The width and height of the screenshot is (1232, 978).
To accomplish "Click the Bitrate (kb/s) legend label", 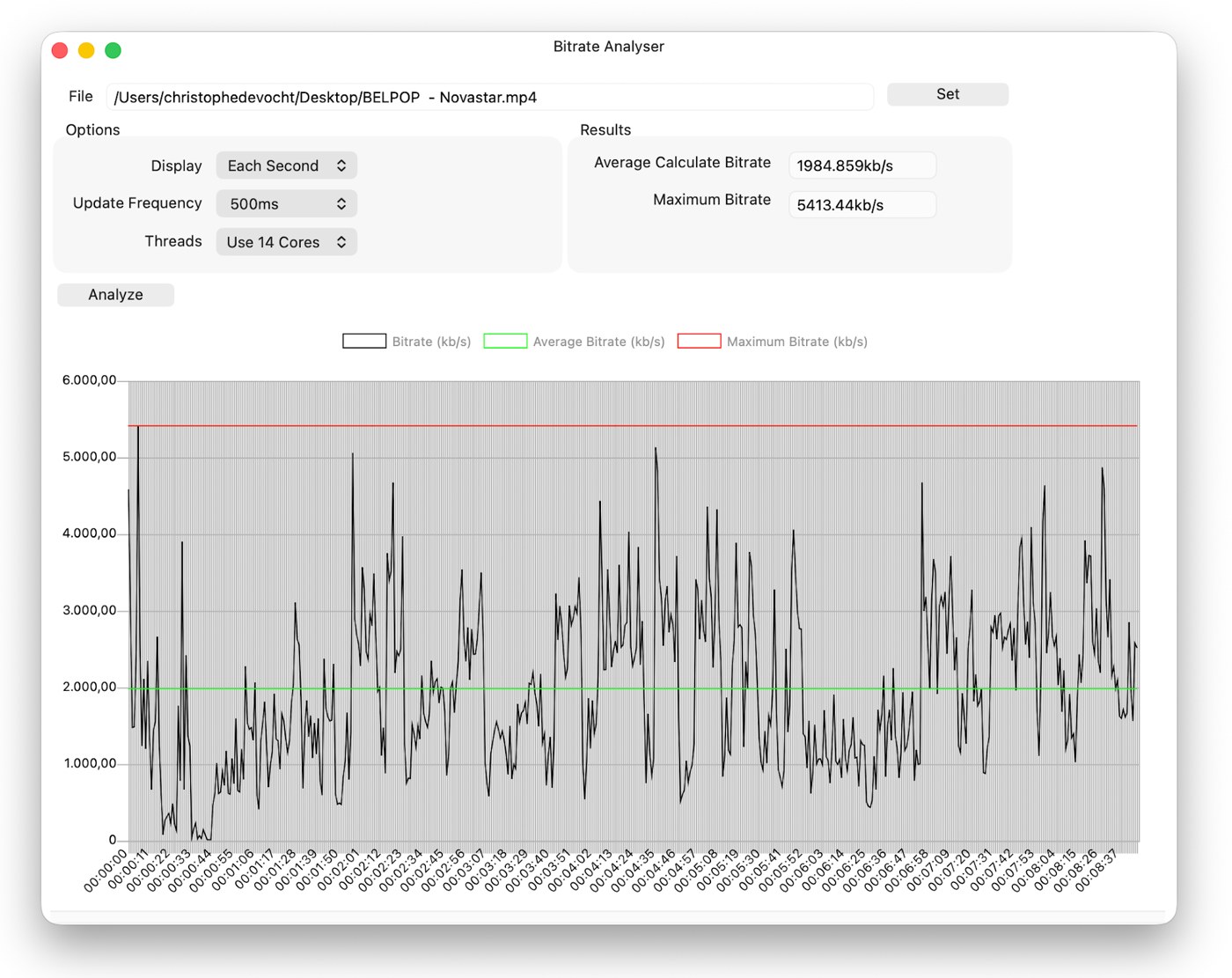I will (431, 342).
